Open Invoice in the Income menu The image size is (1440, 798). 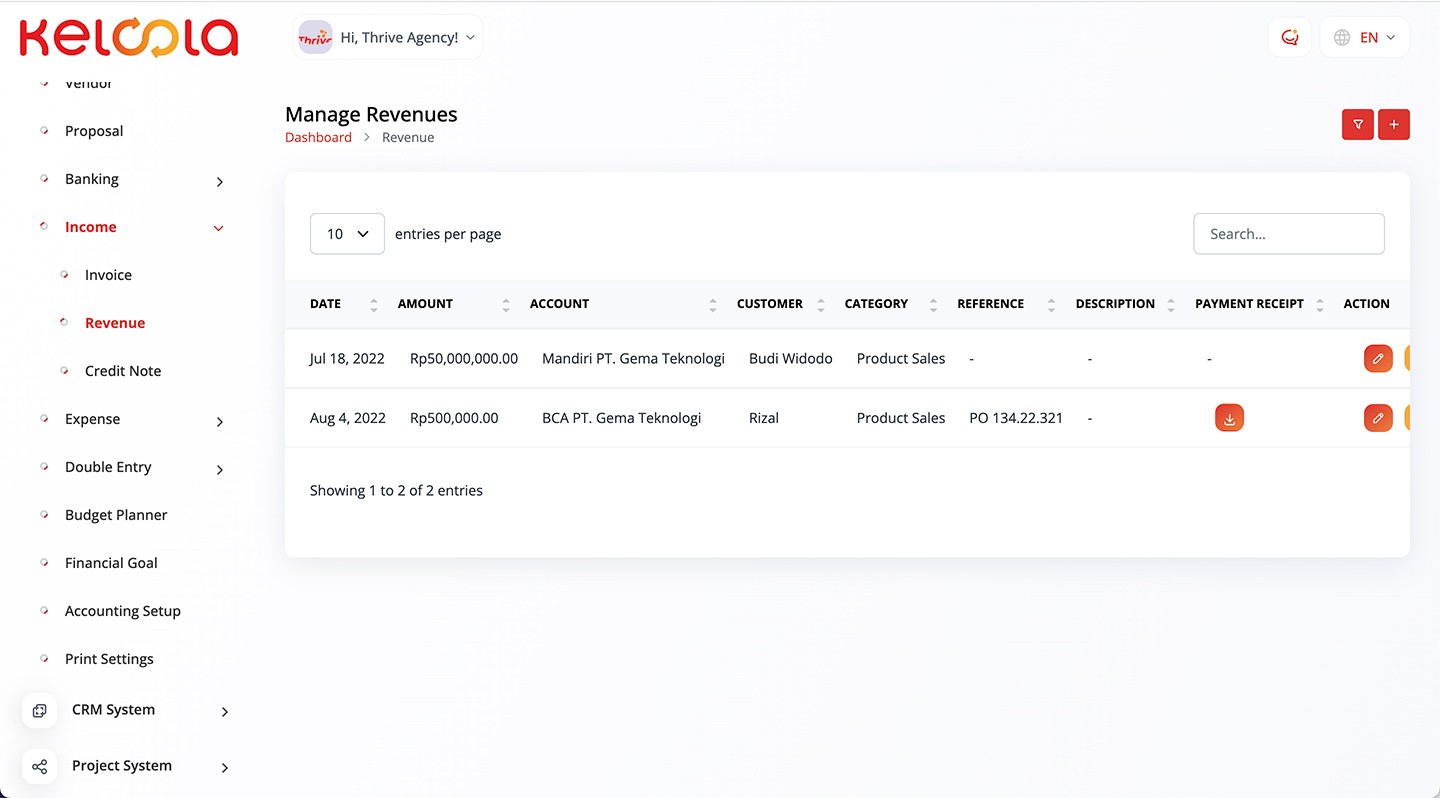(108, 275)
